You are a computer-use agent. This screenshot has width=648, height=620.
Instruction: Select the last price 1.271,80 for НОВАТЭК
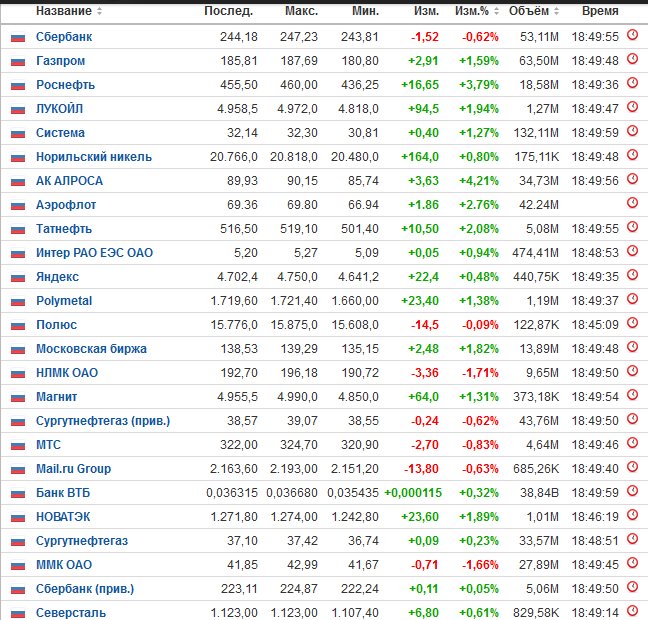(x=234, y=517)
